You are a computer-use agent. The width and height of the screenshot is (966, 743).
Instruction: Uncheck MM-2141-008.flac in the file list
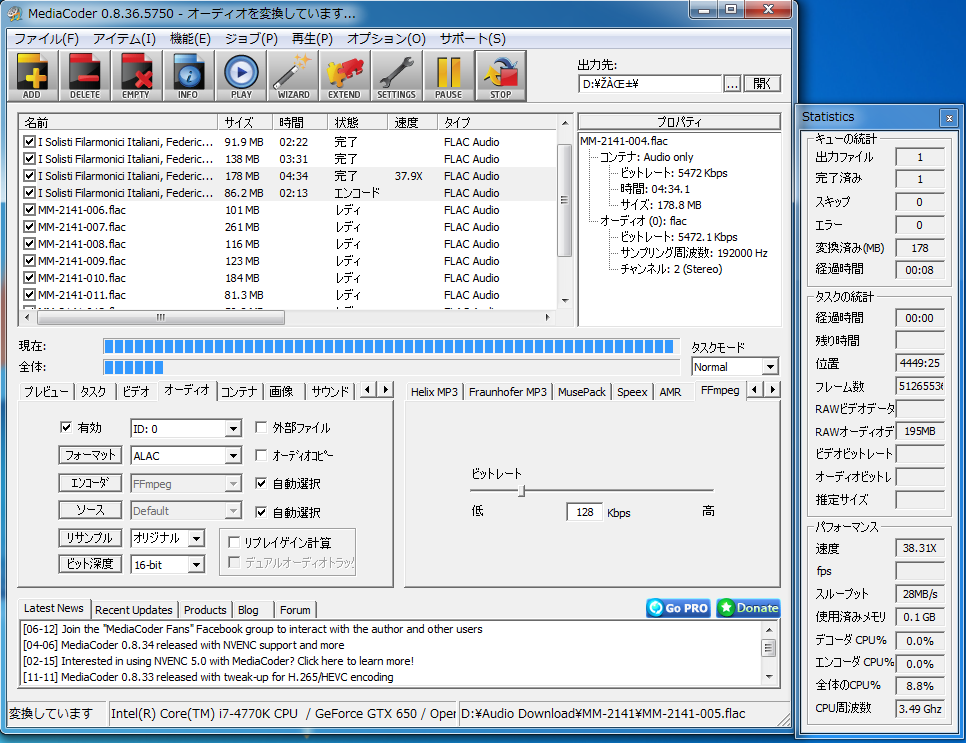29,243
